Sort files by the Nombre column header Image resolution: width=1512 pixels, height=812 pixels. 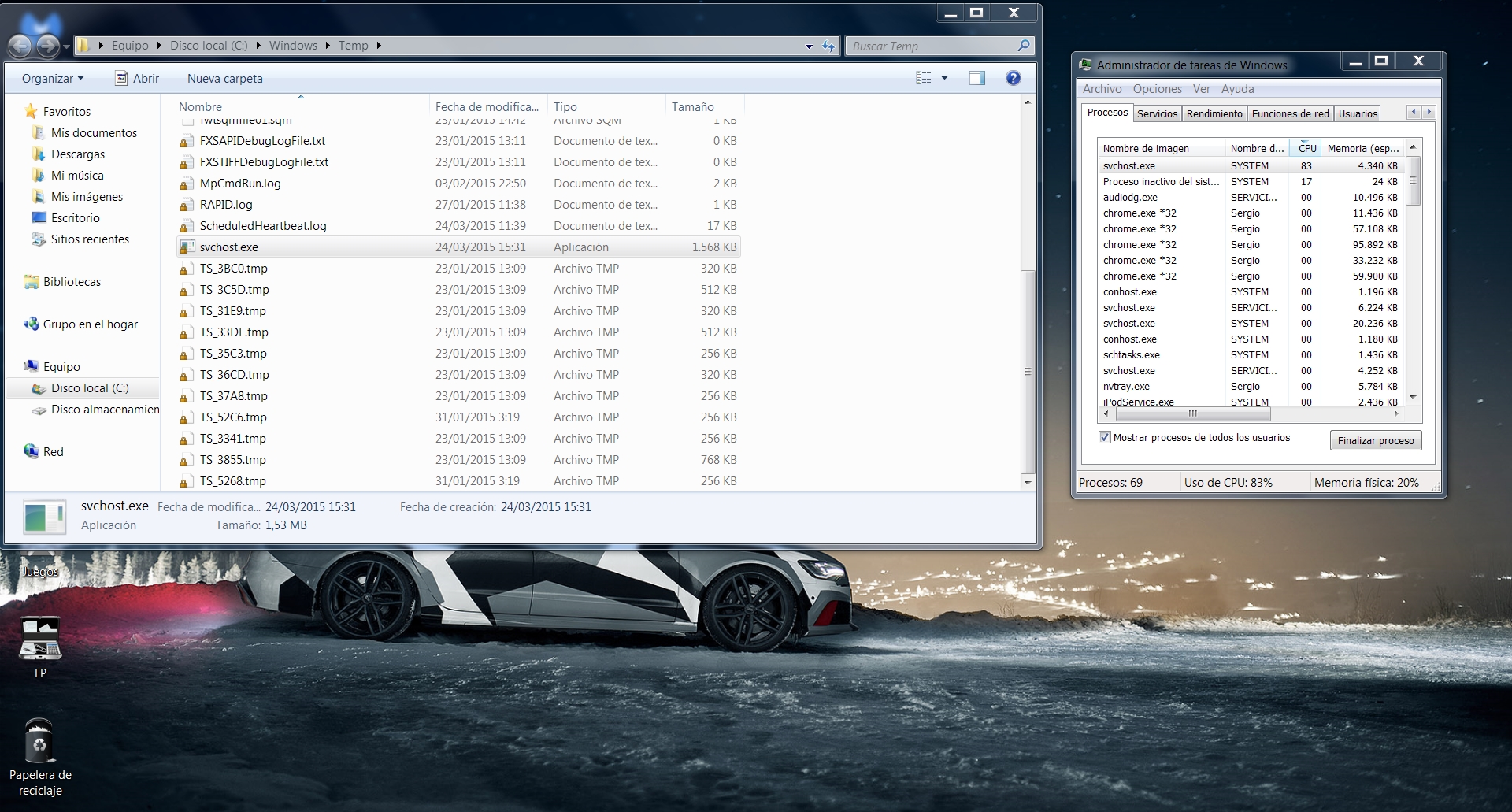[x=302, y=106]
